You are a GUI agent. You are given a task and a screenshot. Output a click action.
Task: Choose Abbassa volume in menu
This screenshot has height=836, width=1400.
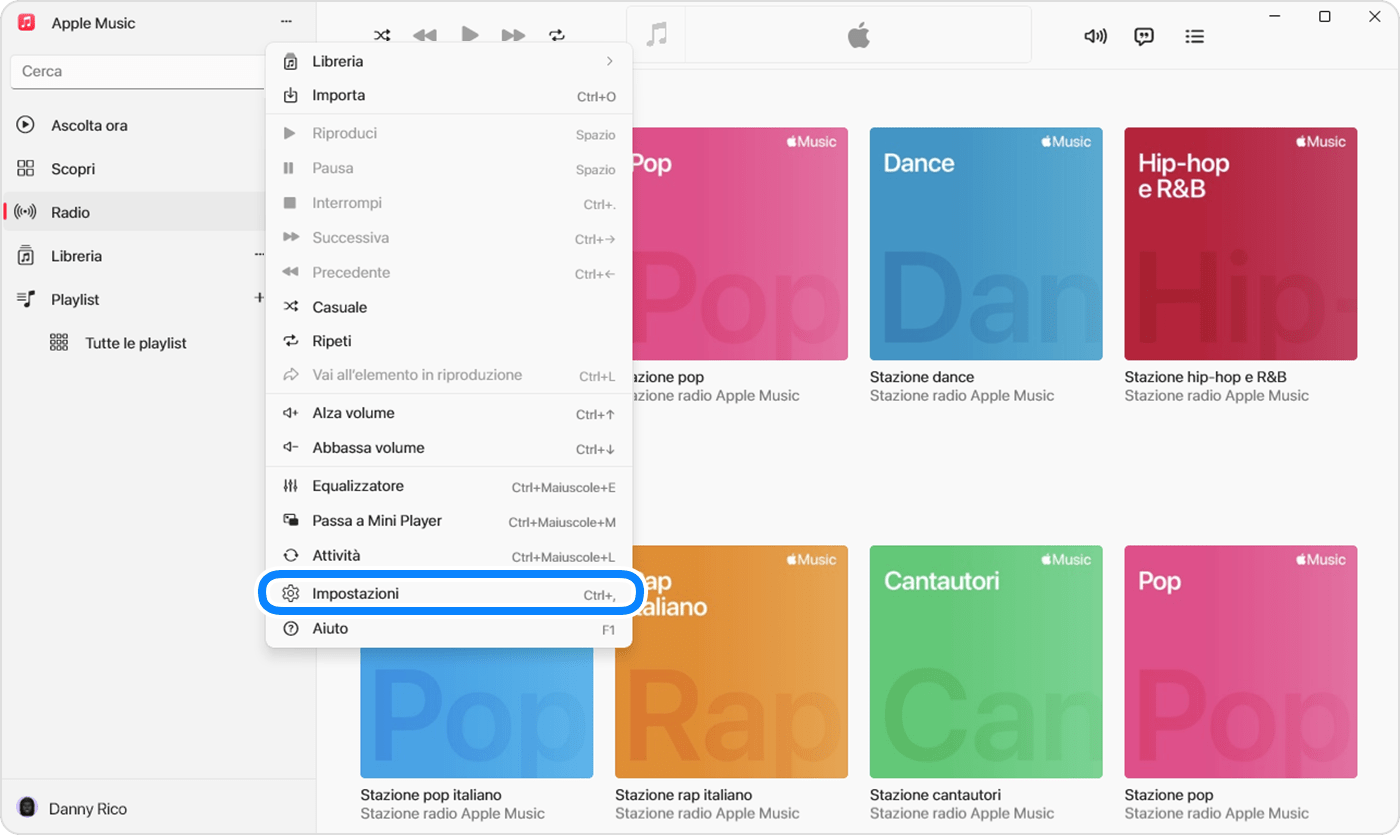[449, 448]
